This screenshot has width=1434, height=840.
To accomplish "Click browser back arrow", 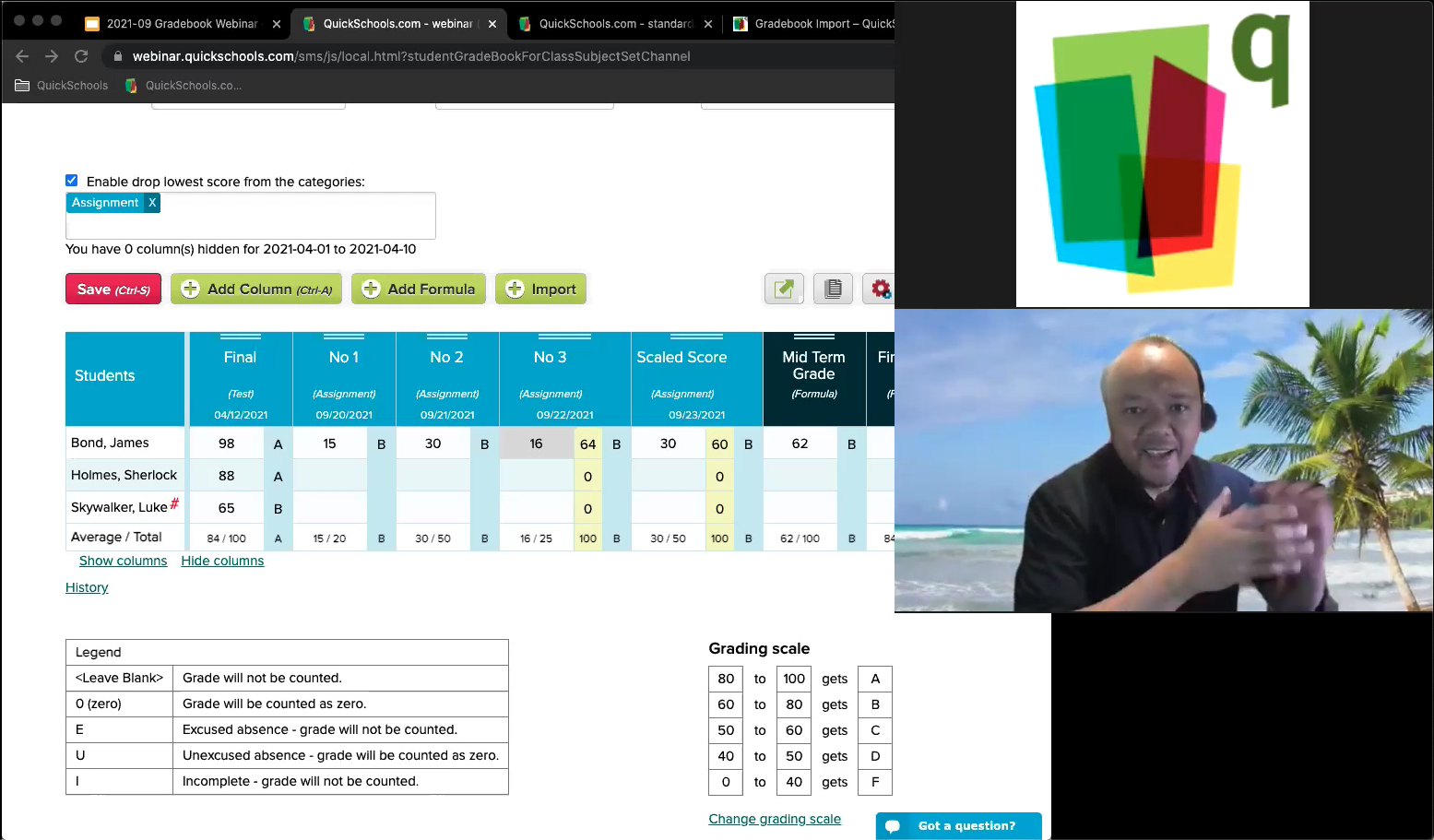I will [x=22, y=56].
